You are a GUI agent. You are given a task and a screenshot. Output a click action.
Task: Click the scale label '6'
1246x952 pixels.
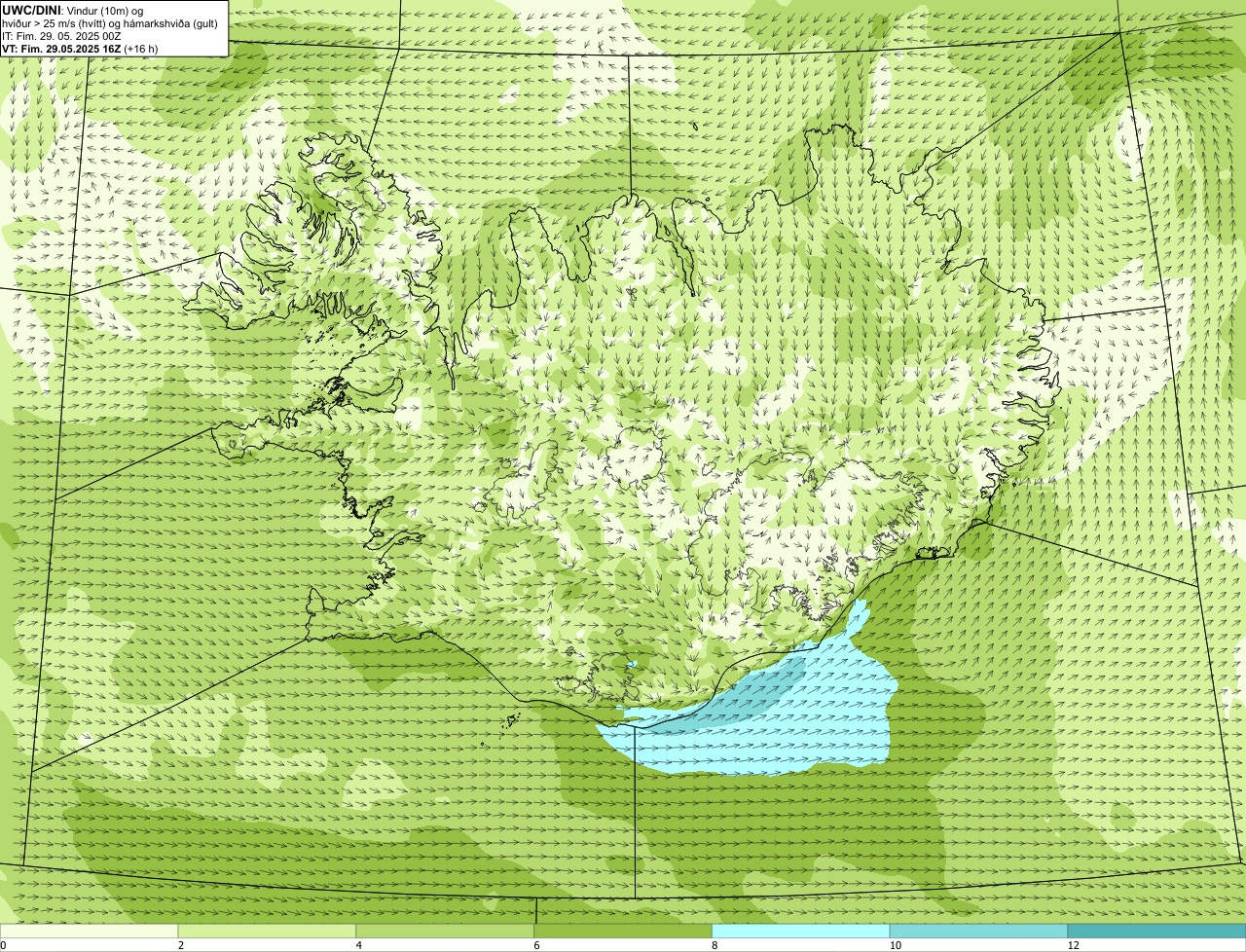tap(537, 945)
